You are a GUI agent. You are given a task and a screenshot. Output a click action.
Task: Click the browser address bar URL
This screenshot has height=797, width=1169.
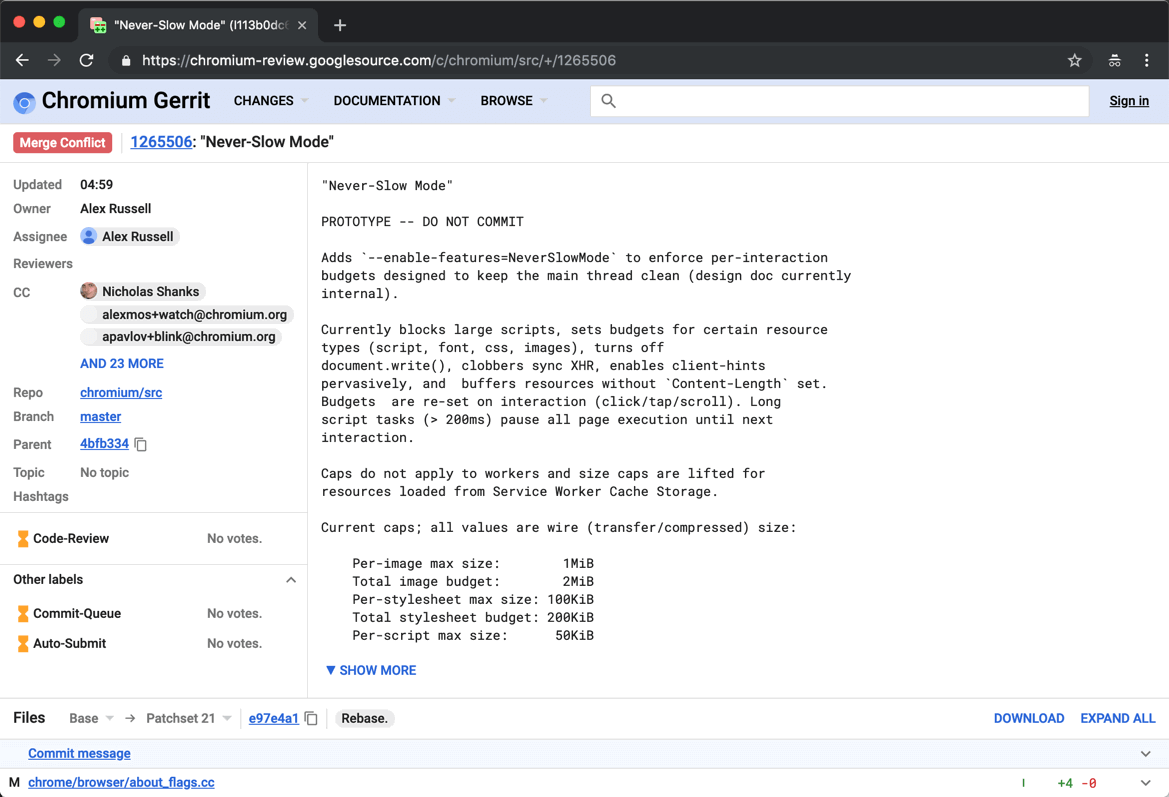379,60
